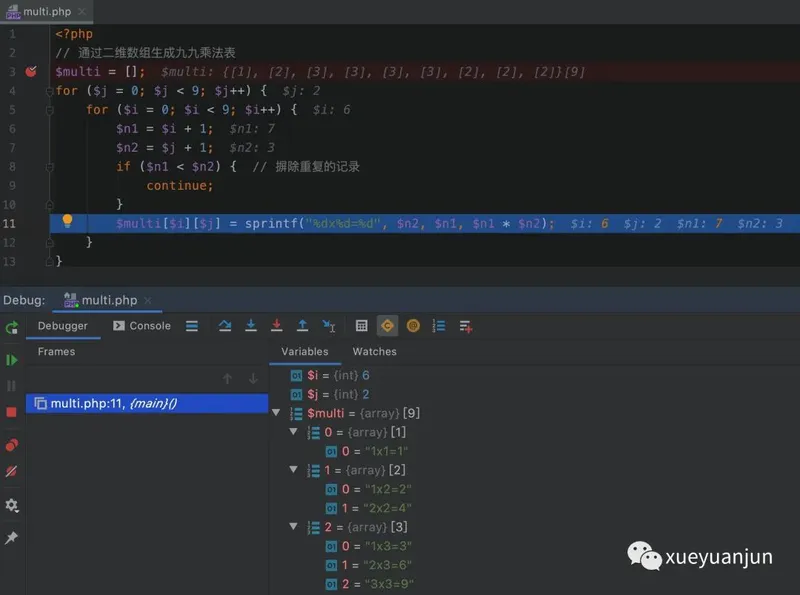Viewport: 800px width, 595px height.
Task: Collapse the 0 = {array} [1] node
Action: click(293, 432)
